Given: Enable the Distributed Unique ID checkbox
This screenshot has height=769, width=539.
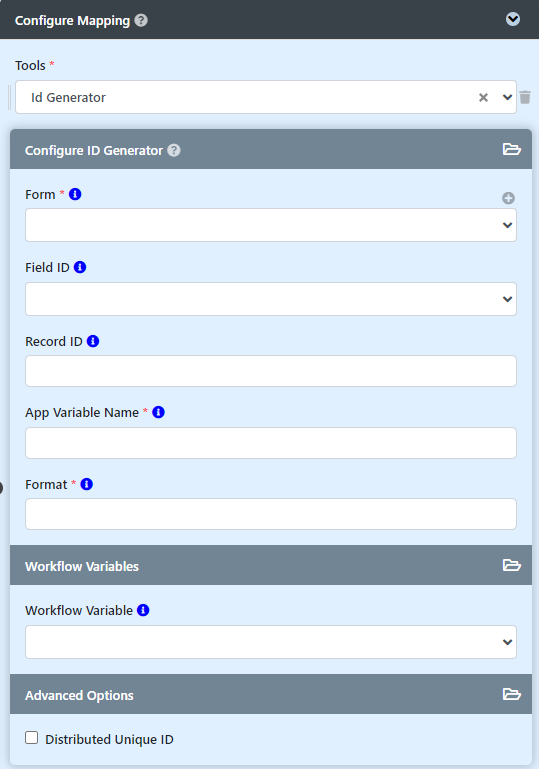Looking at the screenshot, I should point(31,738).
